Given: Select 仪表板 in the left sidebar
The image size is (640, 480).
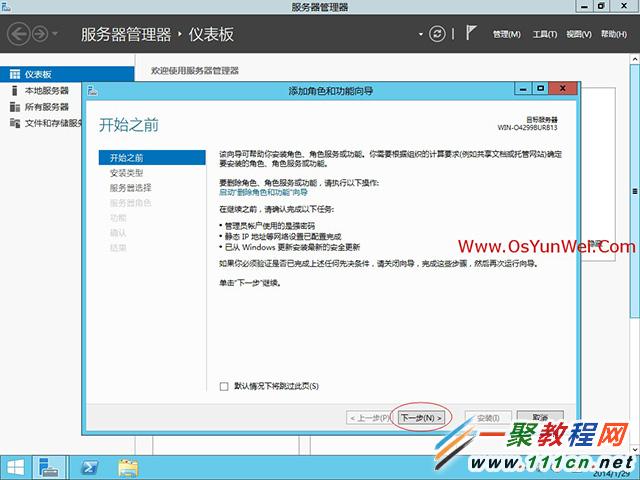Looking at the screenshot, I should click(67, 74).
